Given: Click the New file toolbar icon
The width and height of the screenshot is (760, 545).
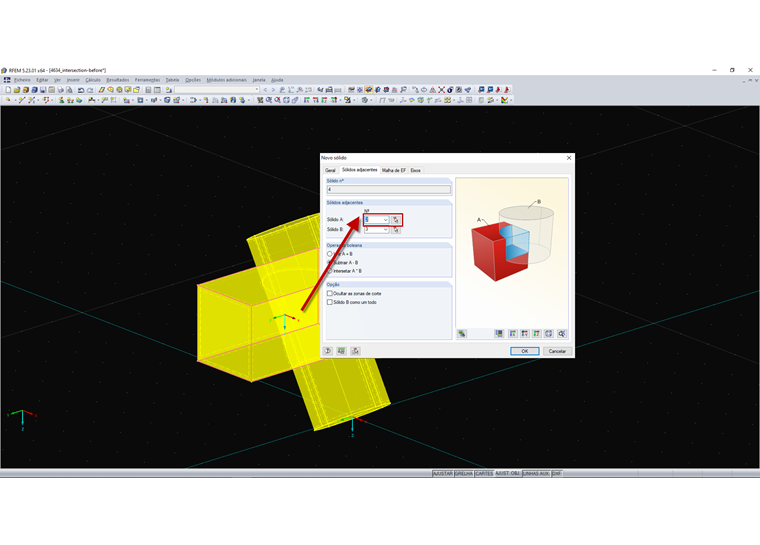Looking at the screenshot, I should click(8, 90).
